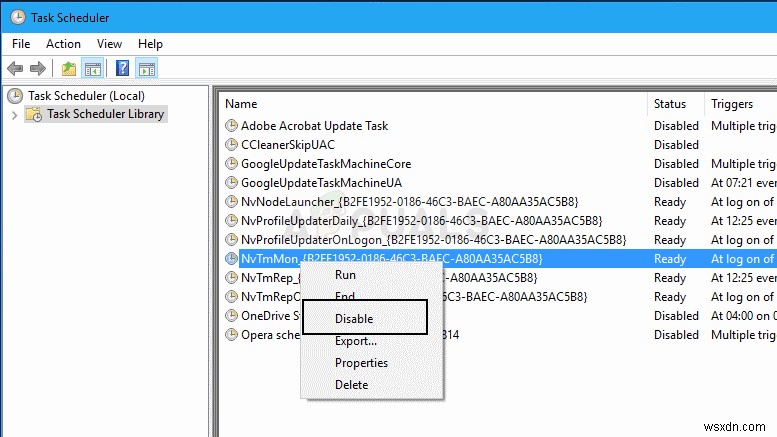Select the GoogleUpdateTaskMachineCore task

[326, 164]
